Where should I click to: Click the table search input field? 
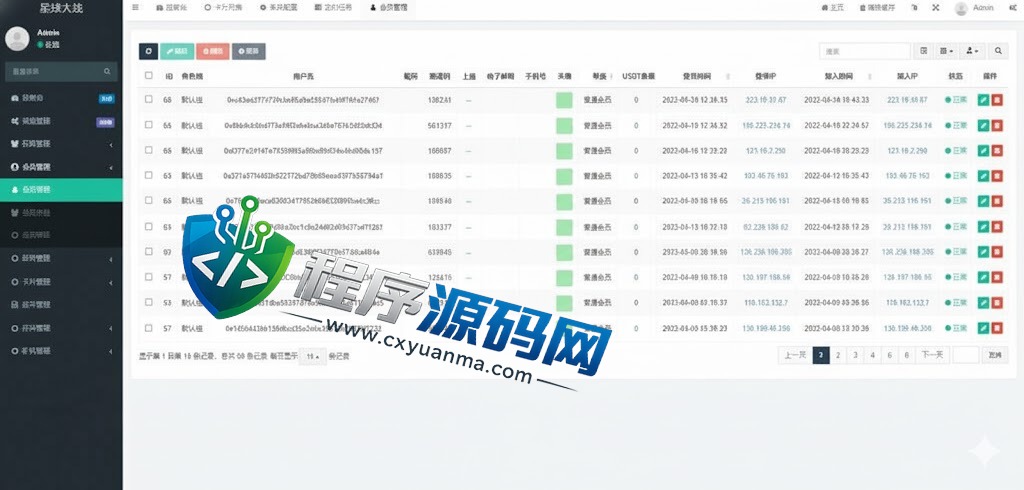tap(865, 51)
